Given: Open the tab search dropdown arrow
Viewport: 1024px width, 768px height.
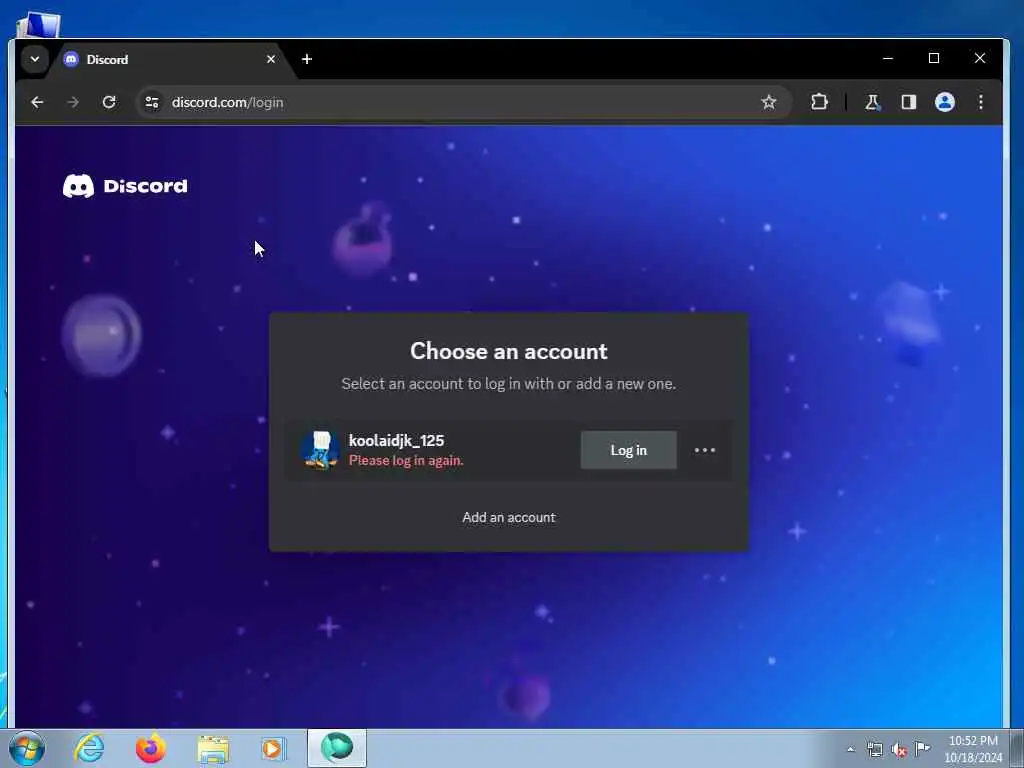Looking at the screenshot, I should [35, 59].
